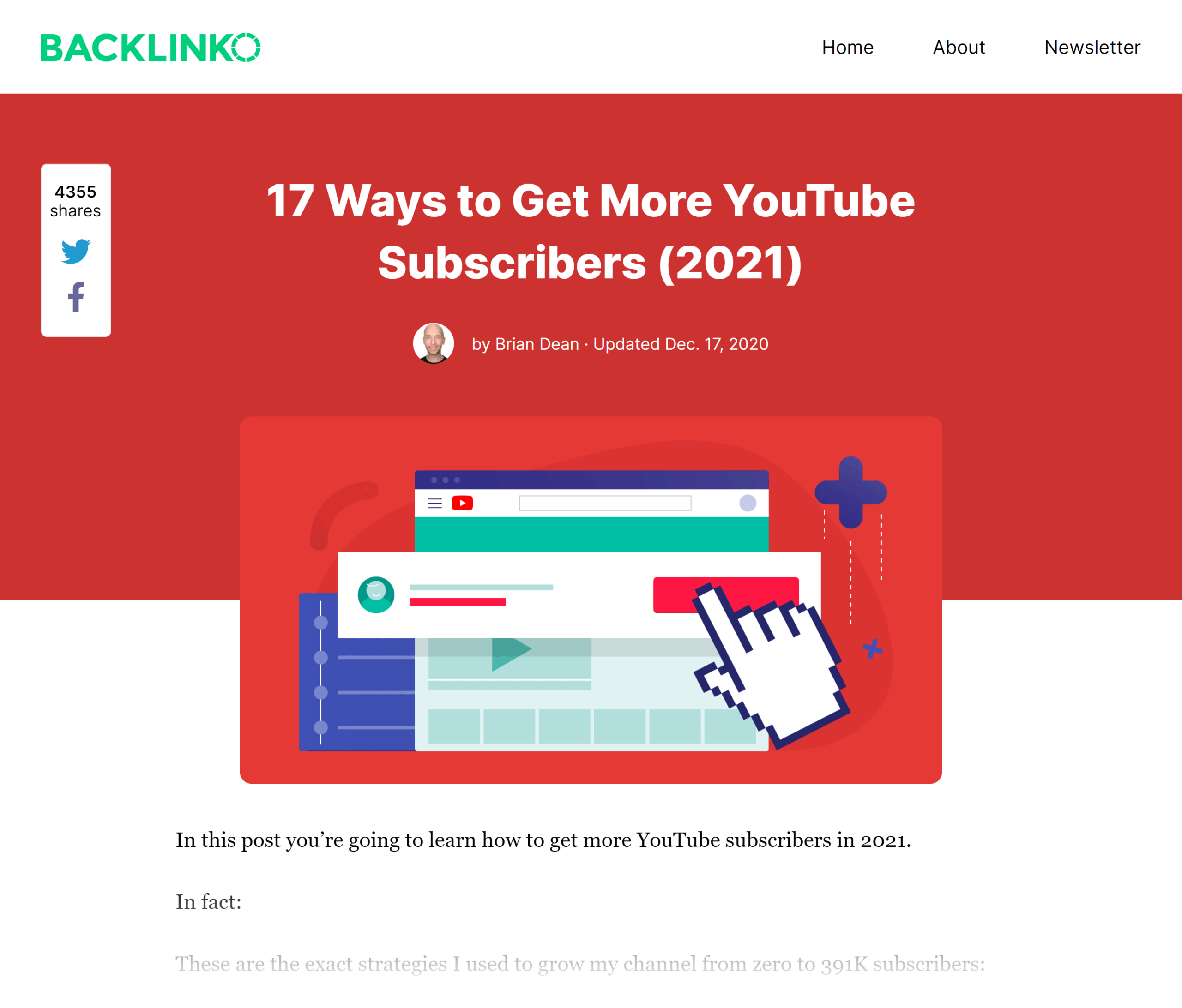Expand the newsletter dropdown option

[x=1092, y=46]
